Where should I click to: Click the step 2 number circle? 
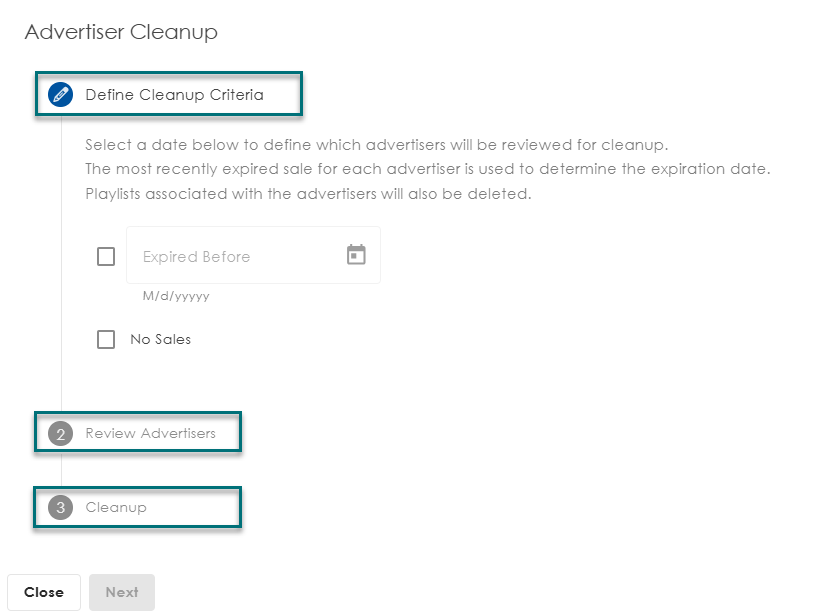(61, 434)
